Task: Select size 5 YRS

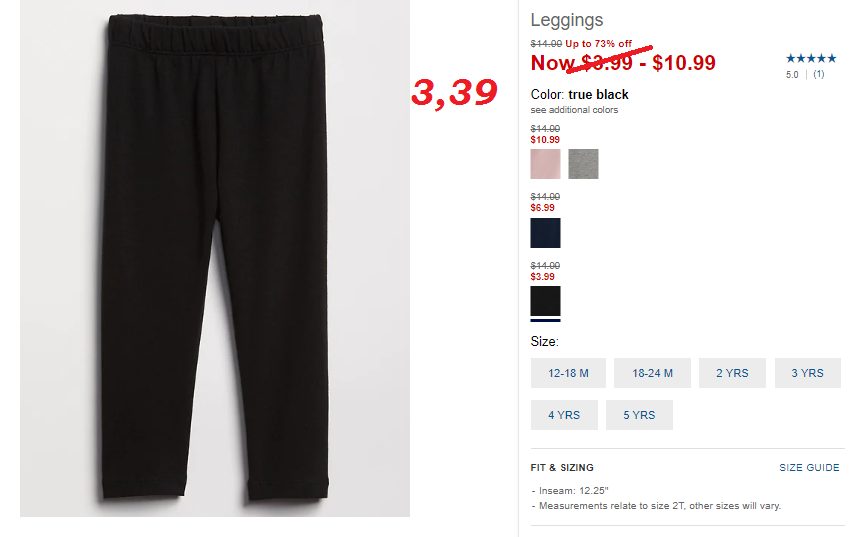Action: (x=639, y=415)
